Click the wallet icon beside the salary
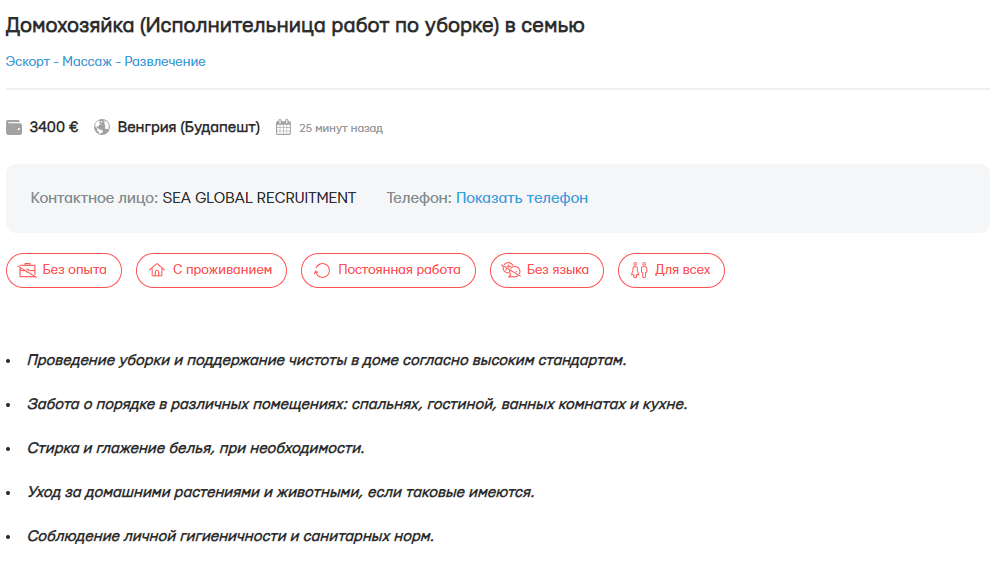The height and width of the screenshot is (572, 1002). pyautogui.click(x=14, y=128)
